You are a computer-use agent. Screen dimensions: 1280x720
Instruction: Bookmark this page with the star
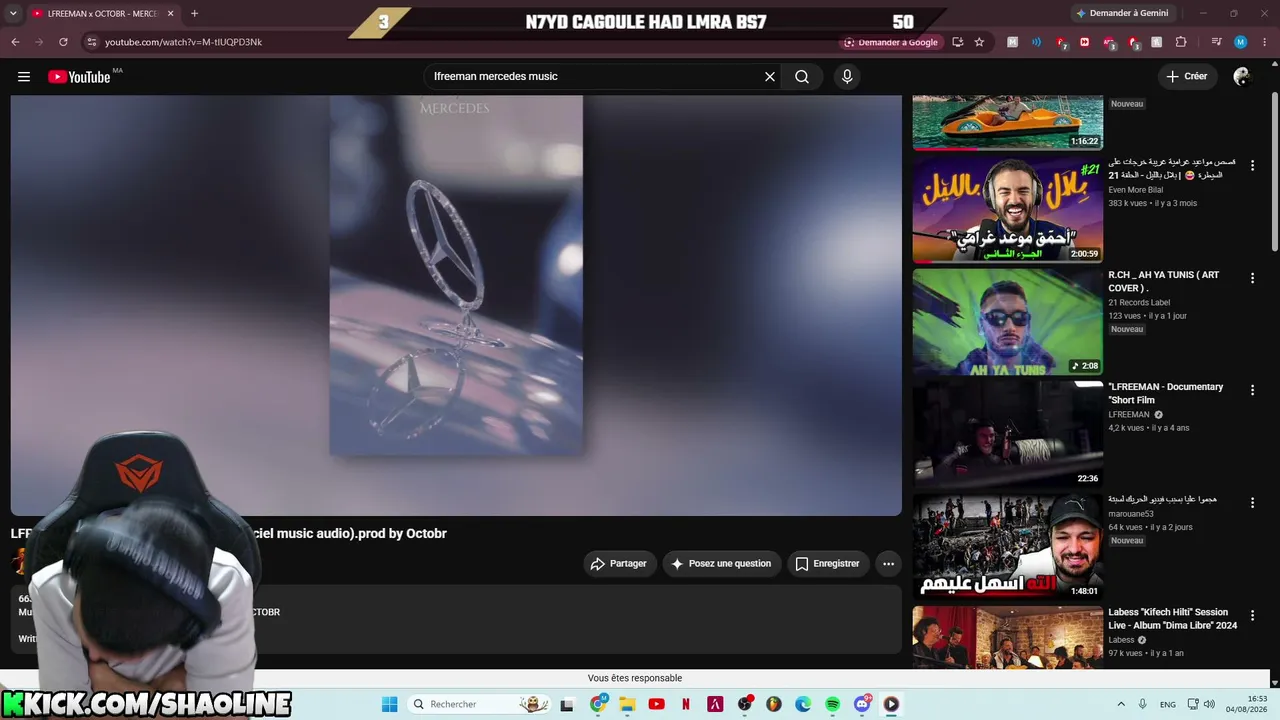pos(979,42)
